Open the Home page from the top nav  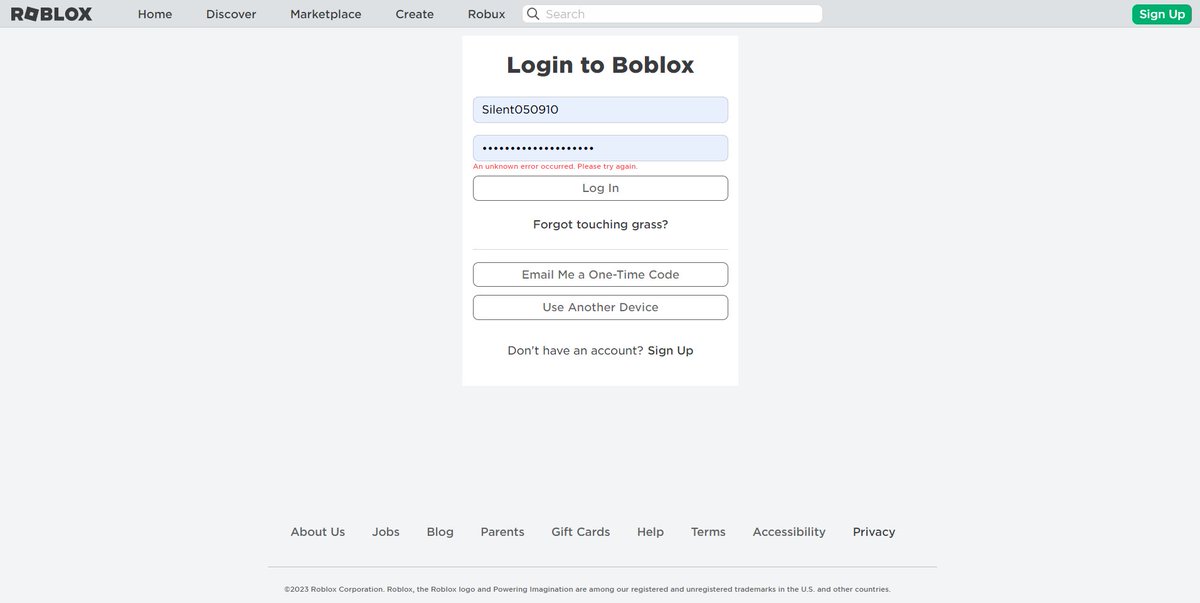(155, 14)
